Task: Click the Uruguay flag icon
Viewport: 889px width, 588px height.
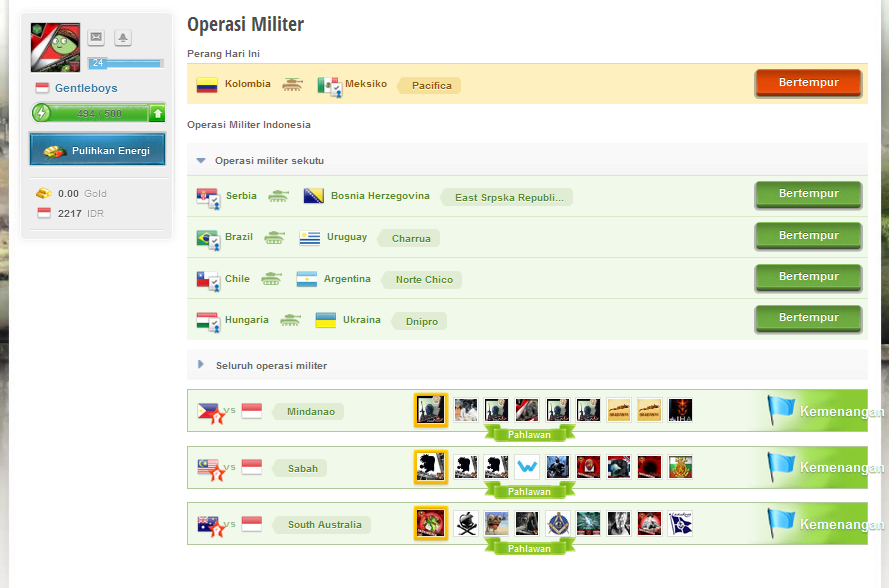Action: 310,238
